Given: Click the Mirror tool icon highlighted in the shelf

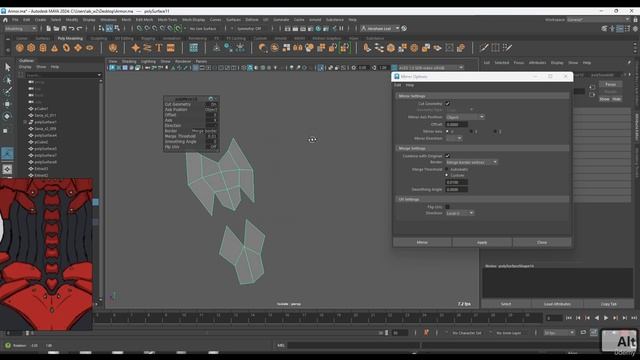Looking at the screenshot, I should tap(345, 48).
